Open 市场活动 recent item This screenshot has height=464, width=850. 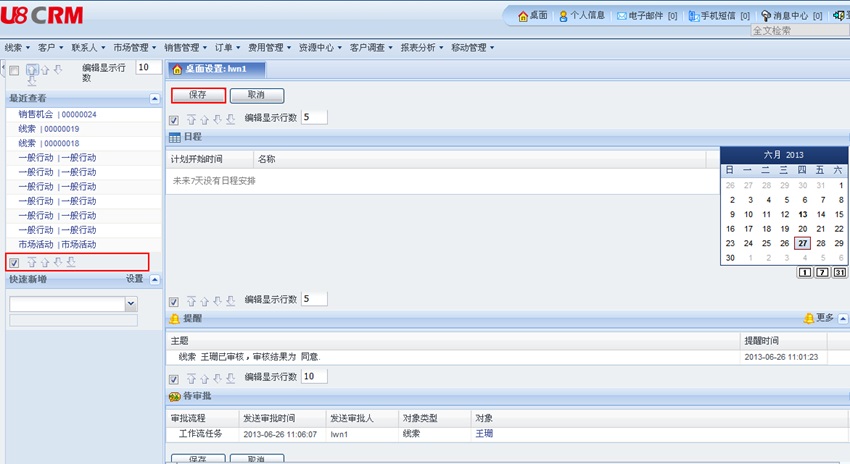tap(57, 244)
